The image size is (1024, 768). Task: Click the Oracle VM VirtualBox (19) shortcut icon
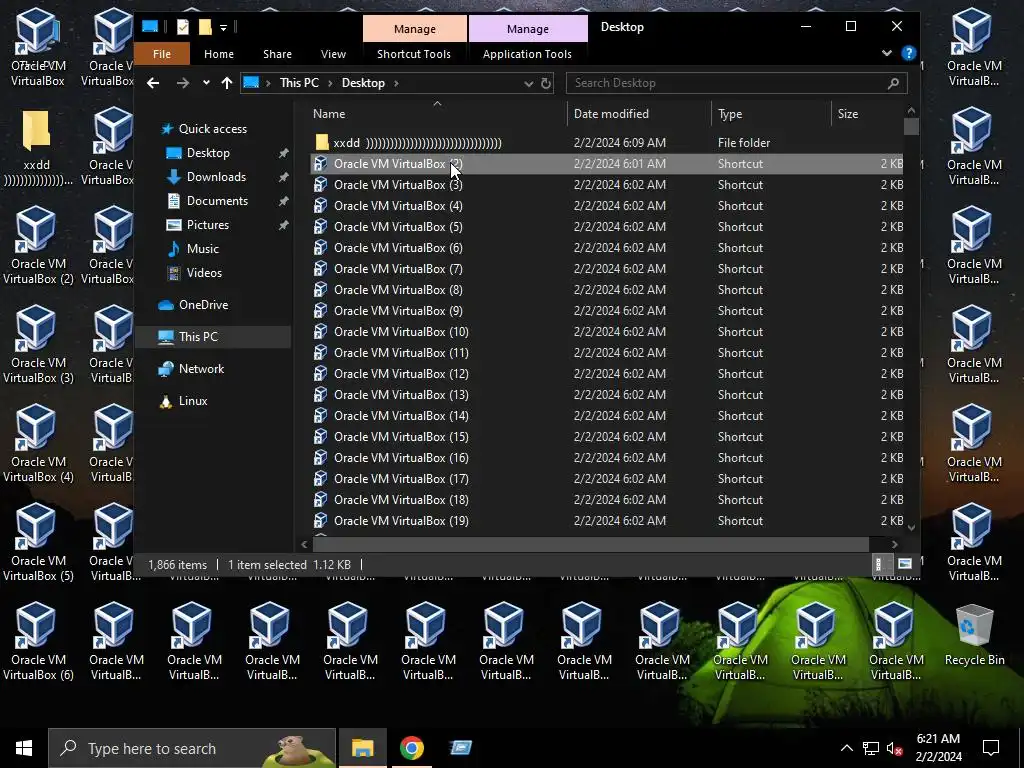click(320, 520)
